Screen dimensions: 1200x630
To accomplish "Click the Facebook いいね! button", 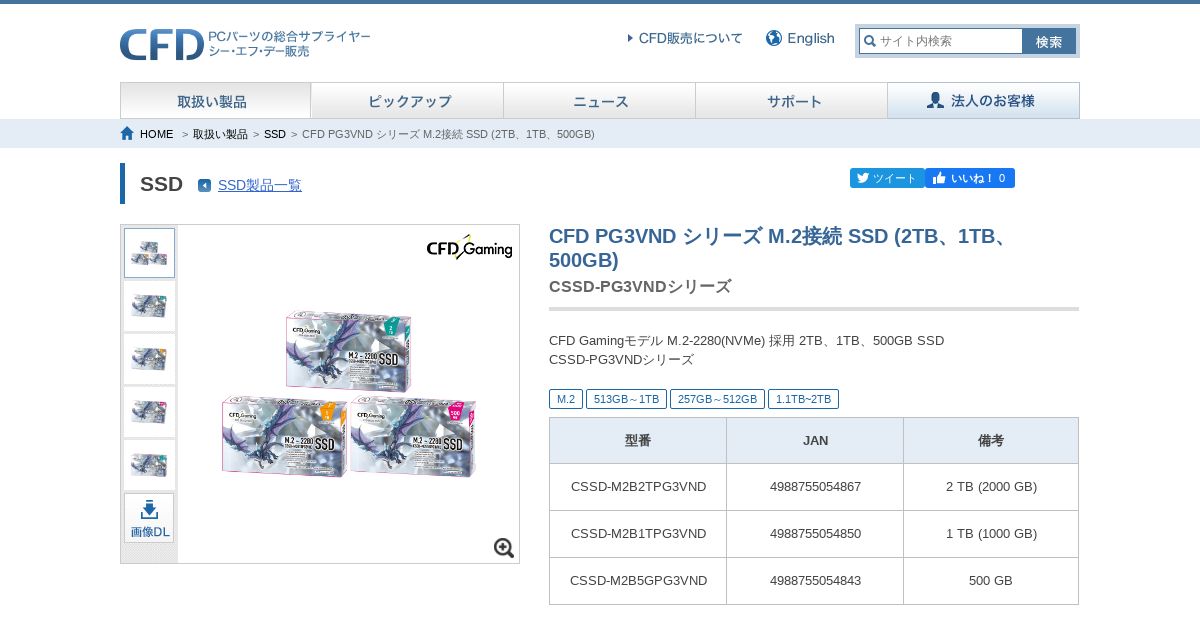I will (970, 178).
